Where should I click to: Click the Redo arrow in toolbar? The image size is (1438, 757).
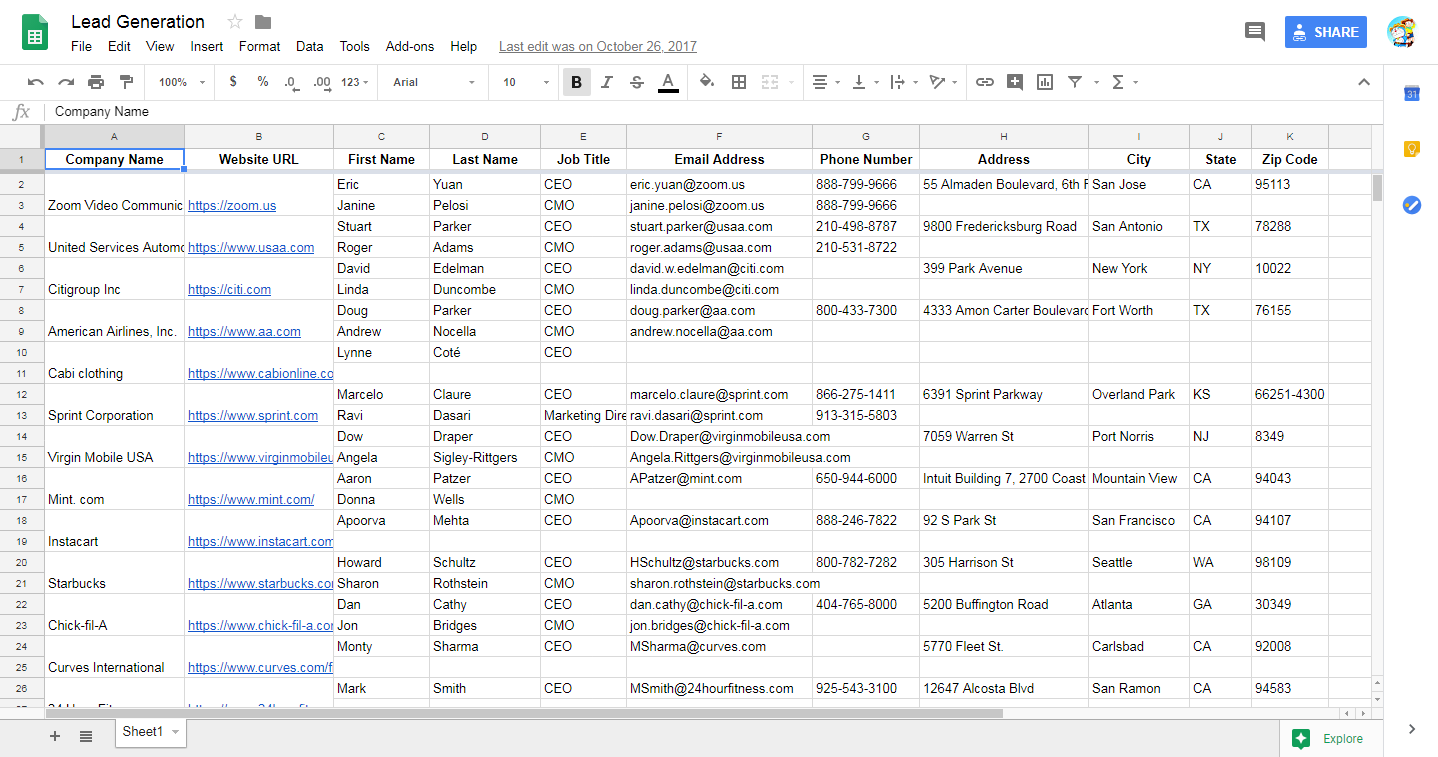click(66, 82)
